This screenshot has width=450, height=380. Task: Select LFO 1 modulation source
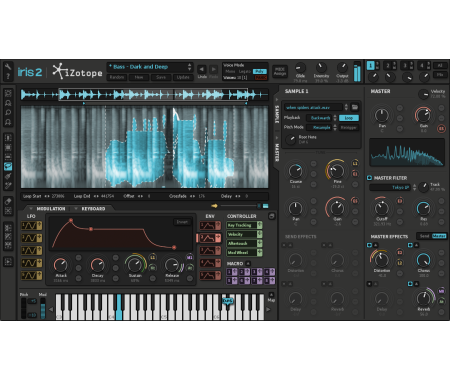[x=32, y=226]
